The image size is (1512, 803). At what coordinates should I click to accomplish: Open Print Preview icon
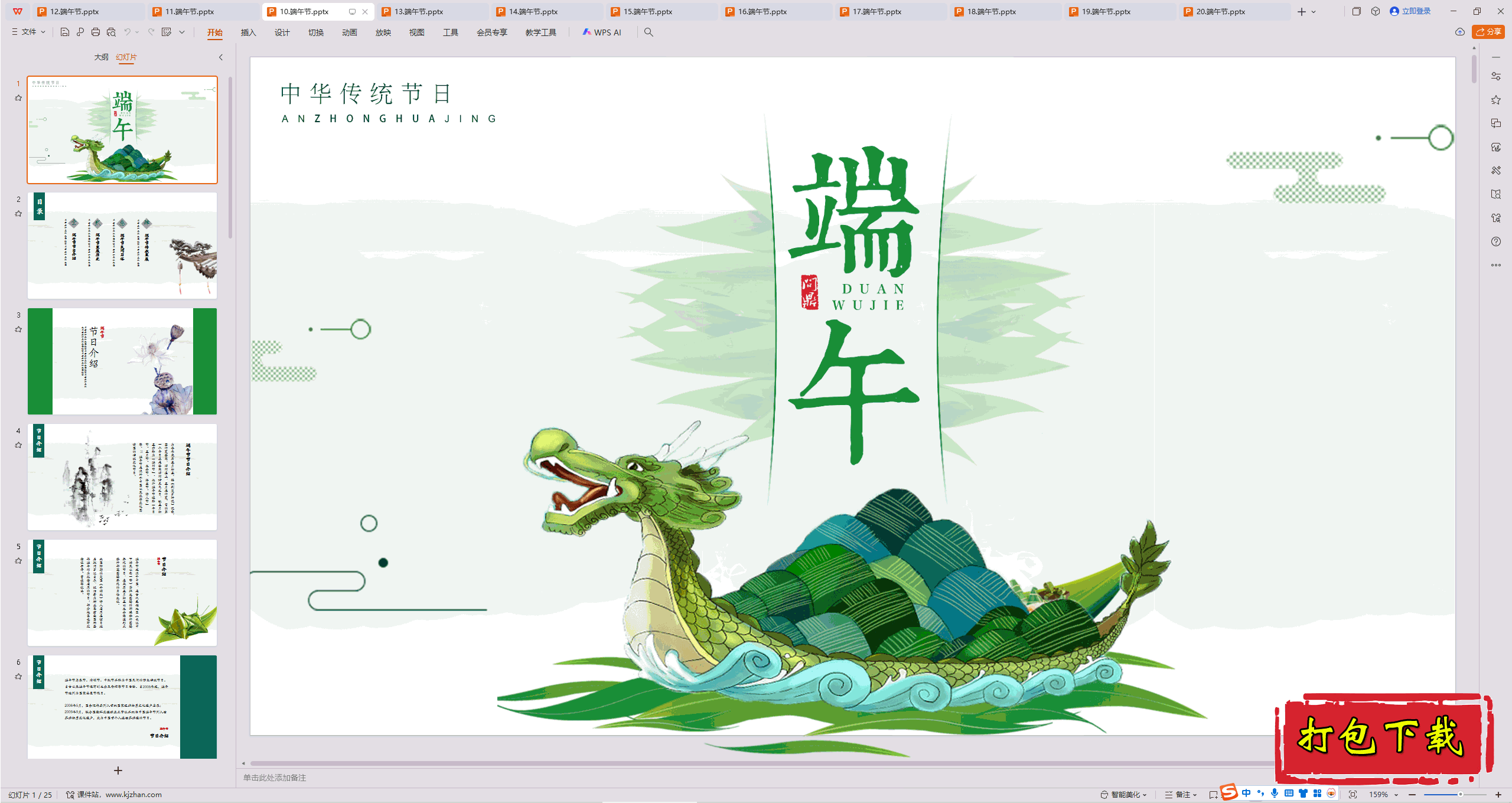111,32
